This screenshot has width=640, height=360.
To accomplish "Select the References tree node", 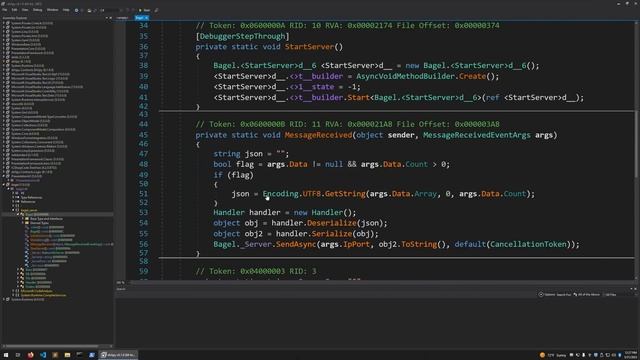I will click(x=28, y=202).
